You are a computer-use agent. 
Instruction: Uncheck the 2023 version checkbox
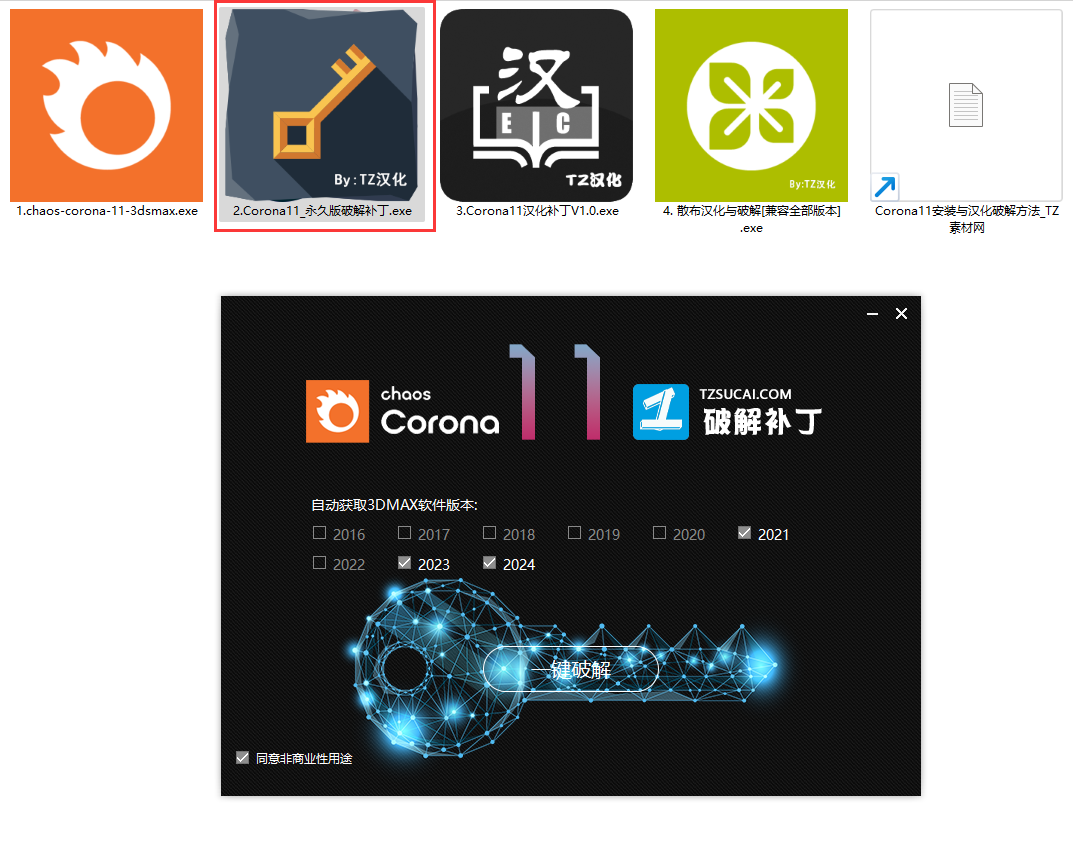point(404,563)
